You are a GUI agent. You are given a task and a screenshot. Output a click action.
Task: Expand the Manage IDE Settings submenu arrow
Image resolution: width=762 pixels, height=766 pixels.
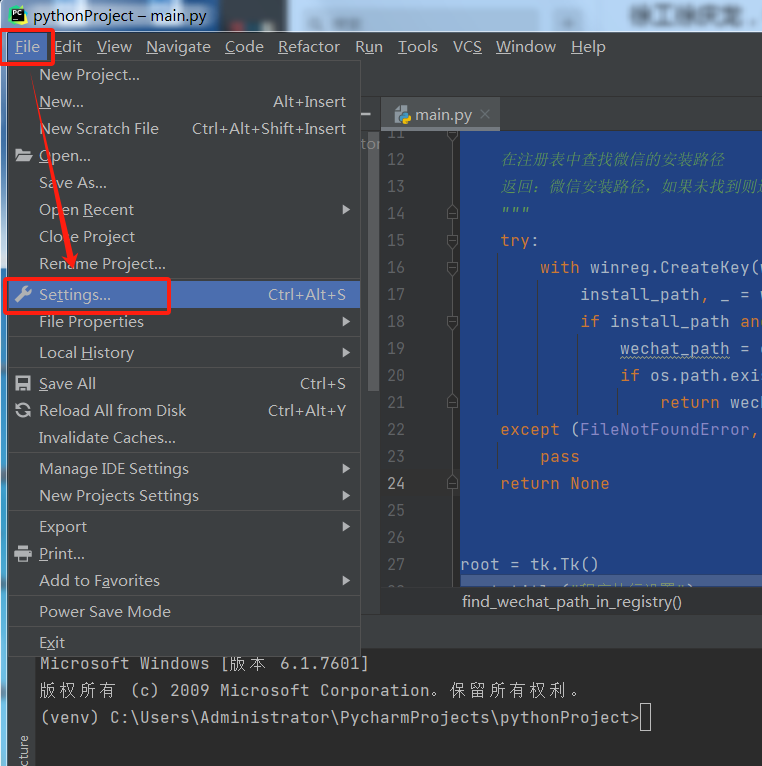(346, 469)
